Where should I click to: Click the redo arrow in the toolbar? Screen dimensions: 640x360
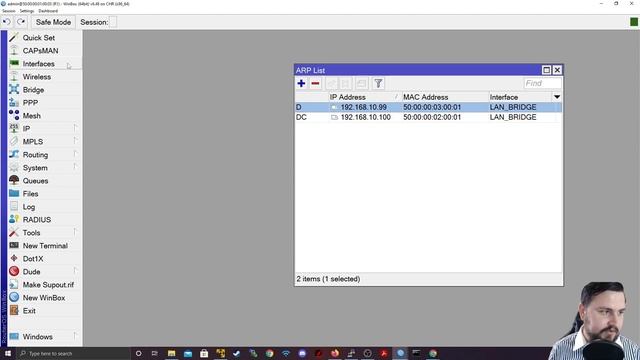21,22
